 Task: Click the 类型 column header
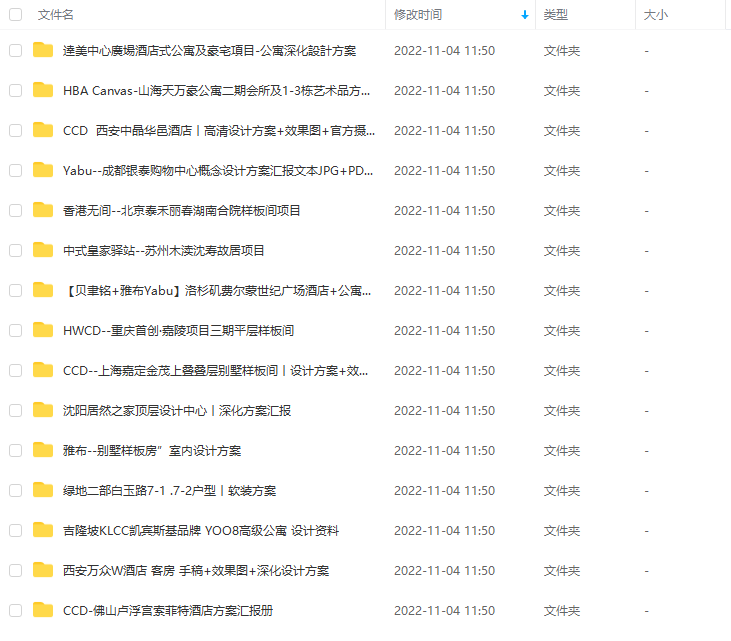pyautogui.click(x=555, y=15)
